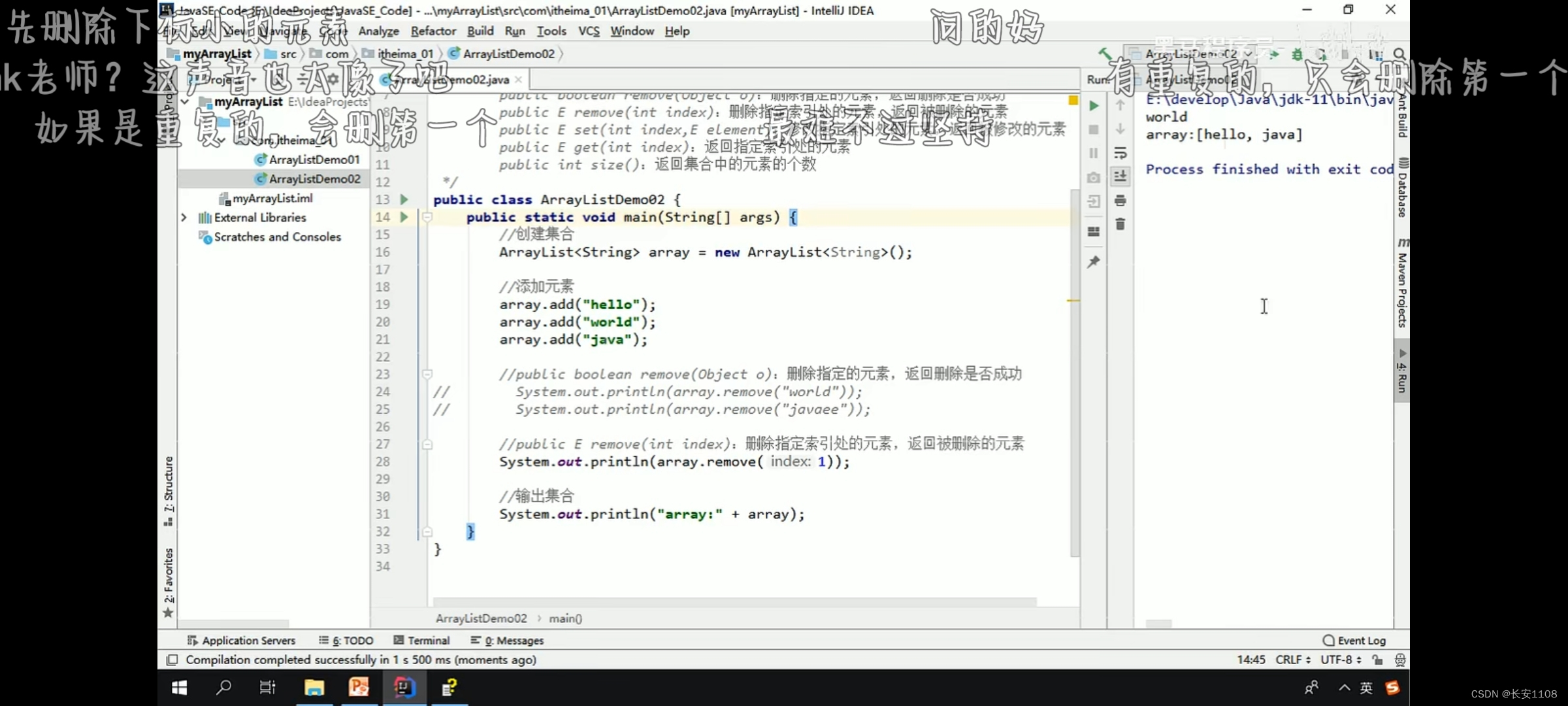Click the Restore layout icon in Run panel

(1094, 231)
